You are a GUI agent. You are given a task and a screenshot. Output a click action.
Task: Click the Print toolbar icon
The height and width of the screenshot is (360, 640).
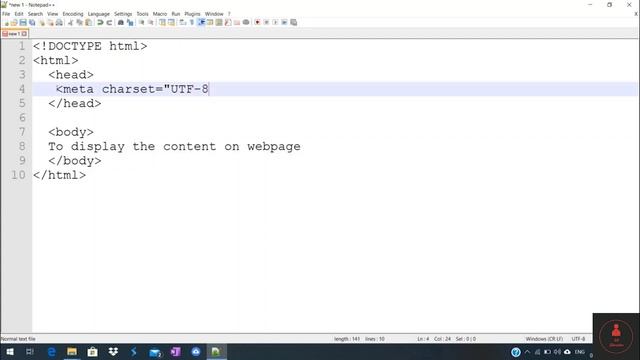point(59,22)
